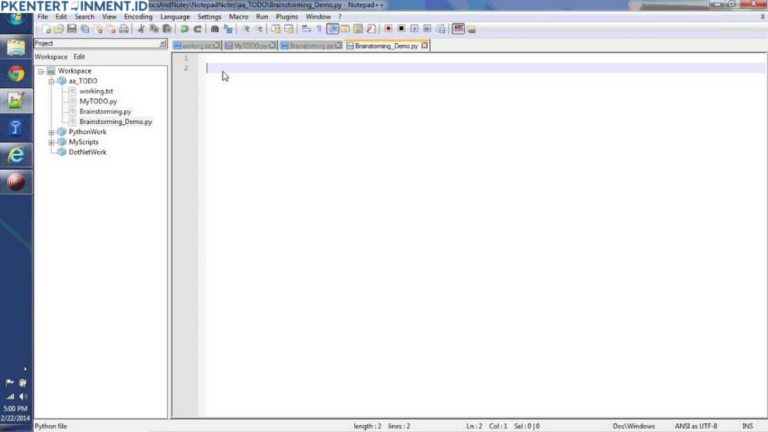Open the Plugins menu
The height and width of the screenshot is (432, 768).
[x=287, y=17]
